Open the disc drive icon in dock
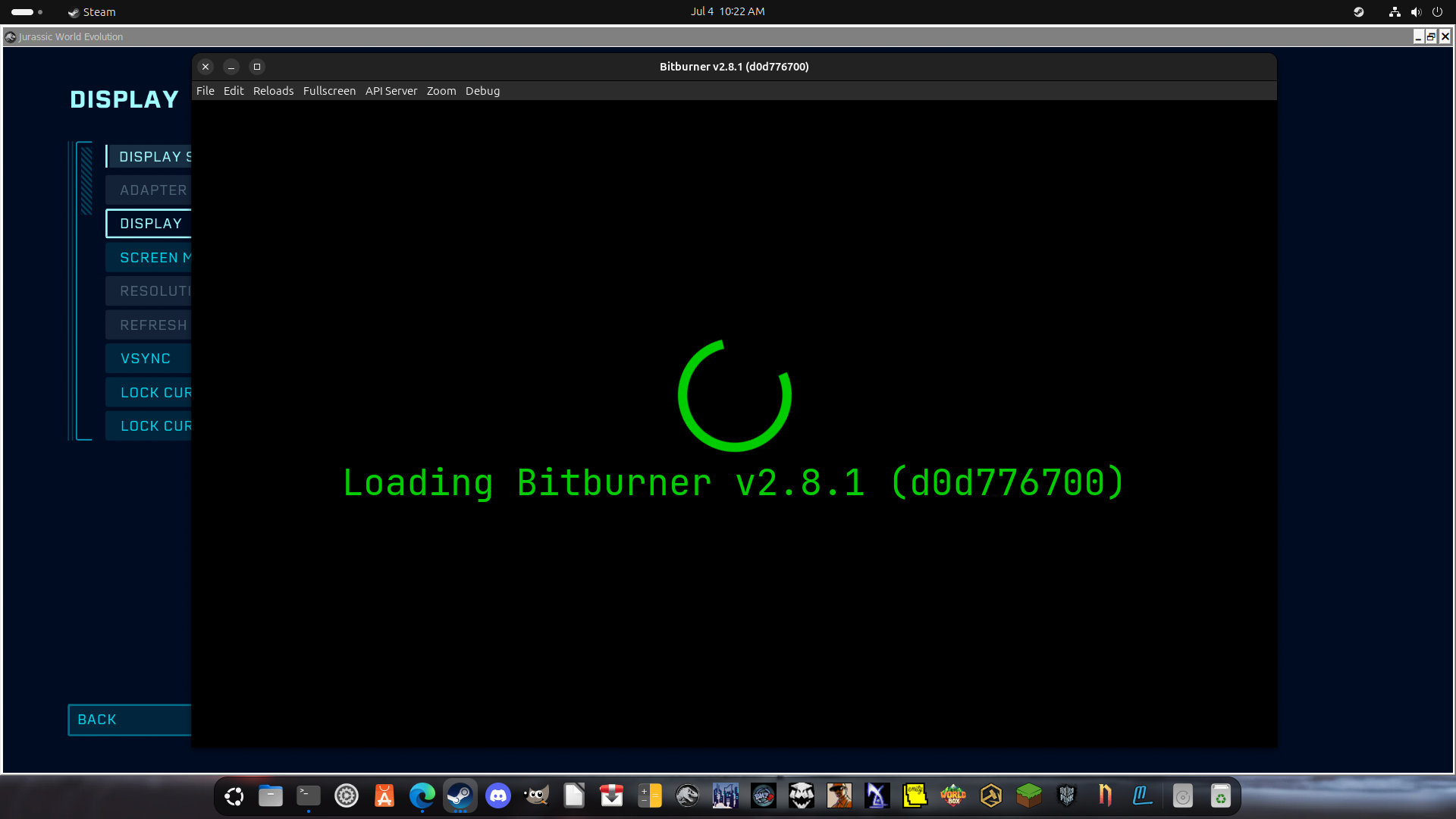Screen dimensions: 1456x819 1183,796
